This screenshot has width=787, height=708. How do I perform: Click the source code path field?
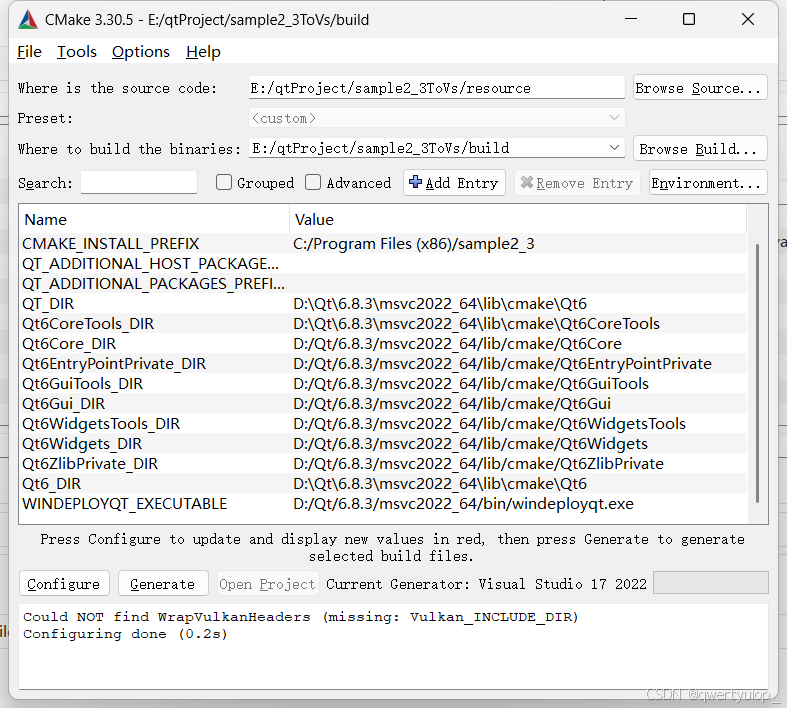point(436,88)
